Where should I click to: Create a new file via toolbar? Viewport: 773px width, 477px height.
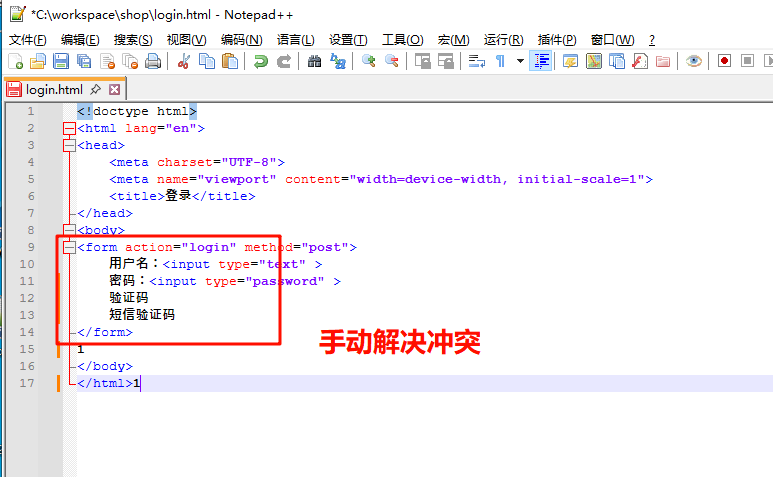coord(16,62)
